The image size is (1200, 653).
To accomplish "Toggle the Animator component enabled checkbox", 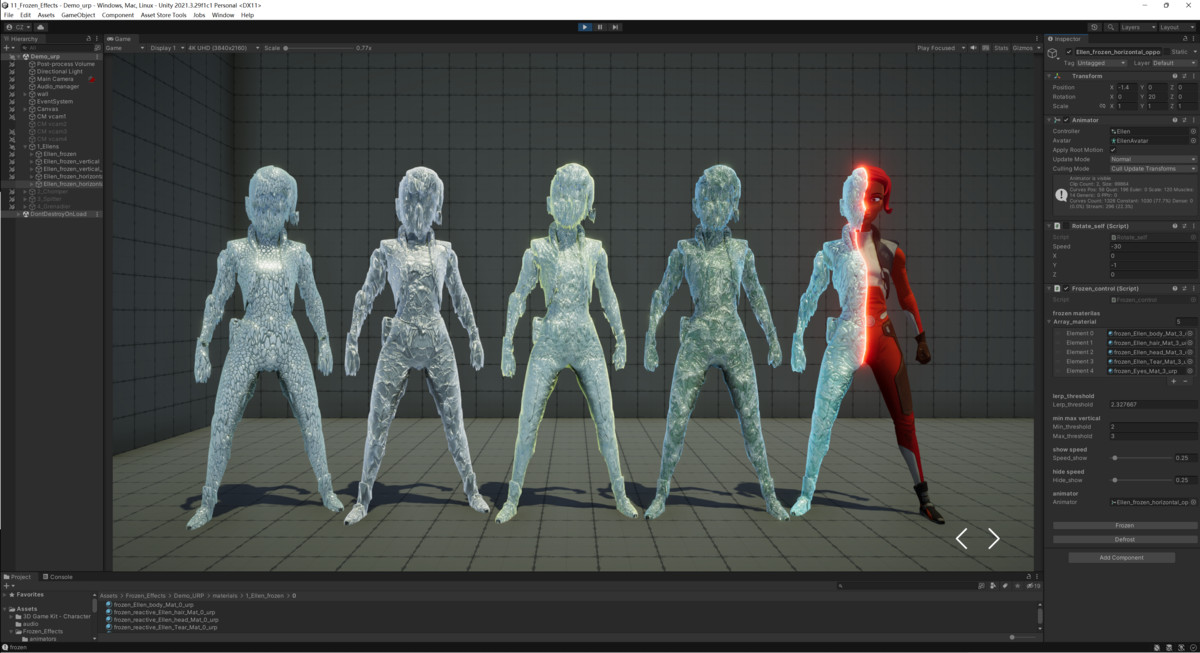I will tap(1066, 120).
